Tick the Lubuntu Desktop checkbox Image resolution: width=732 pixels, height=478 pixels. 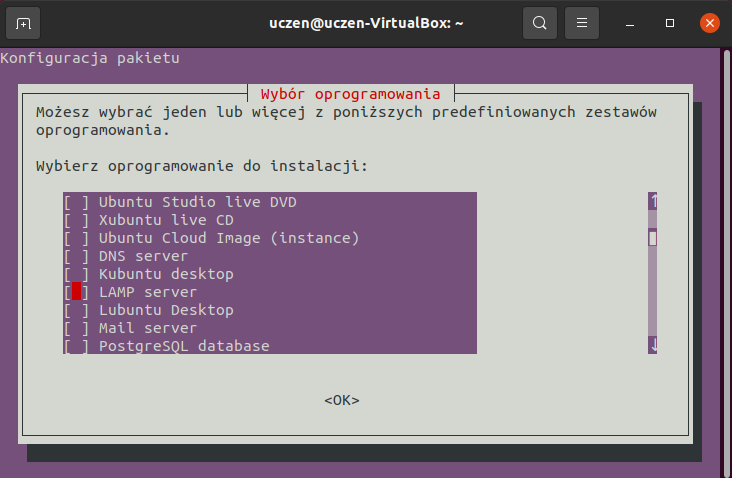76,310
